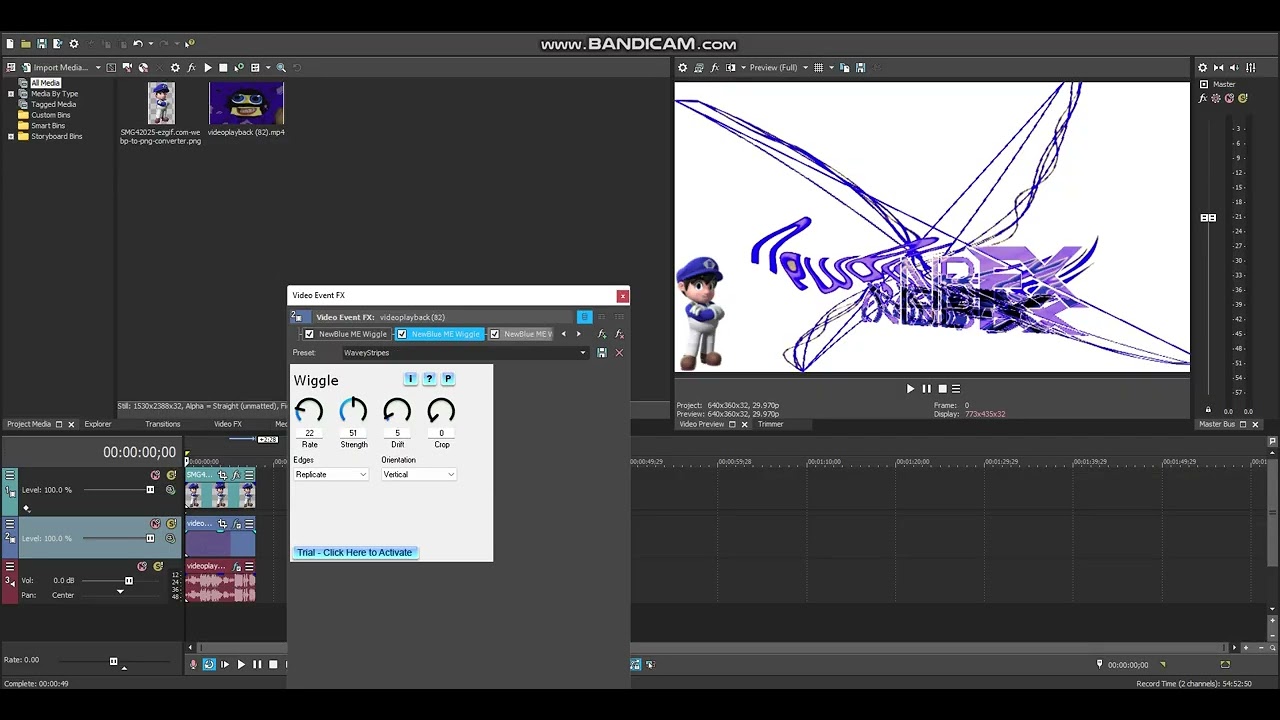Toggle split screen view in preview
1280x720 pixels.
(x=731, y=68)
